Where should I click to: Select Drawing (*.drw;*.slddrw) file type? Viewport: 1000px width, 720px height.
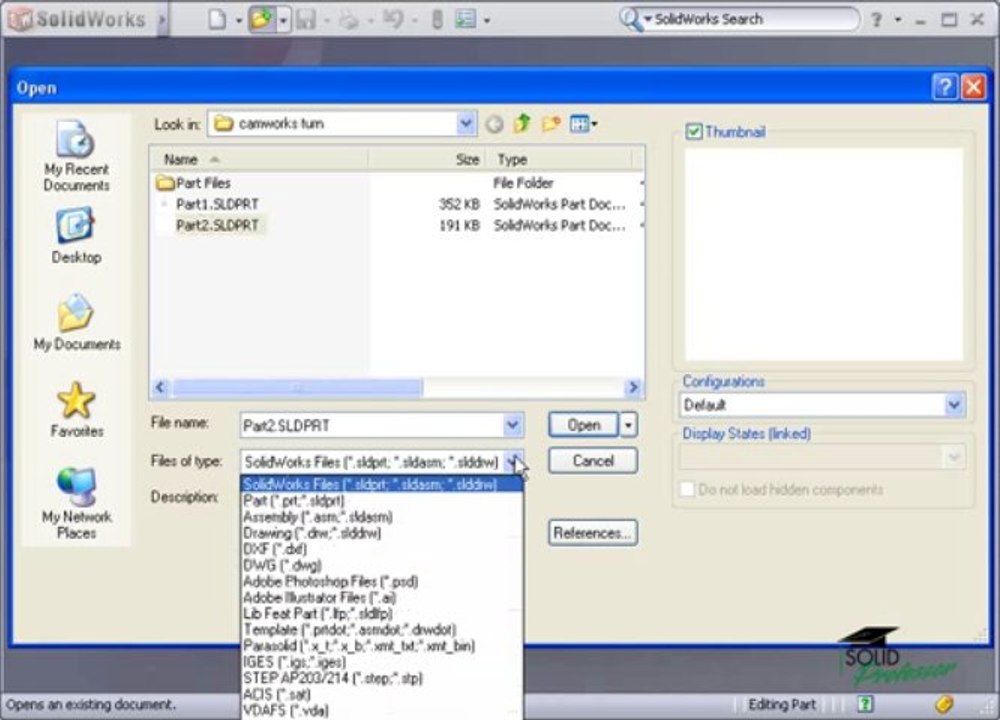[x=381, y=533]
